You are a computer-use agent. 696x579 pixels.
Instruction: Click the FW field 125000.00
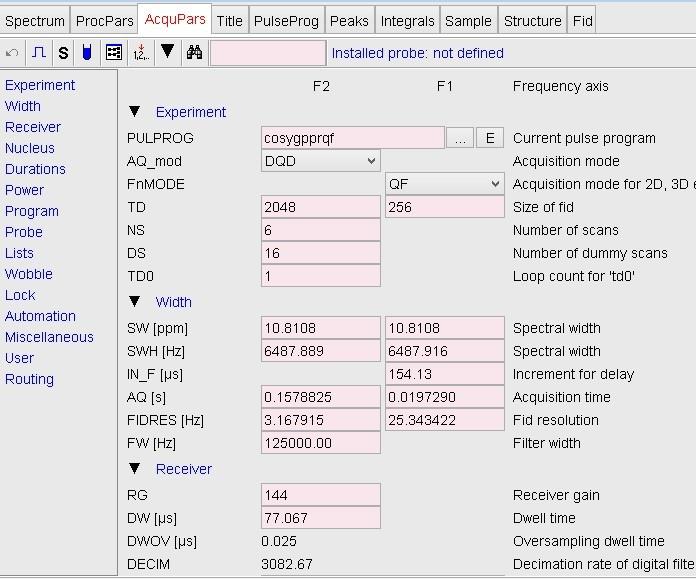320,444
